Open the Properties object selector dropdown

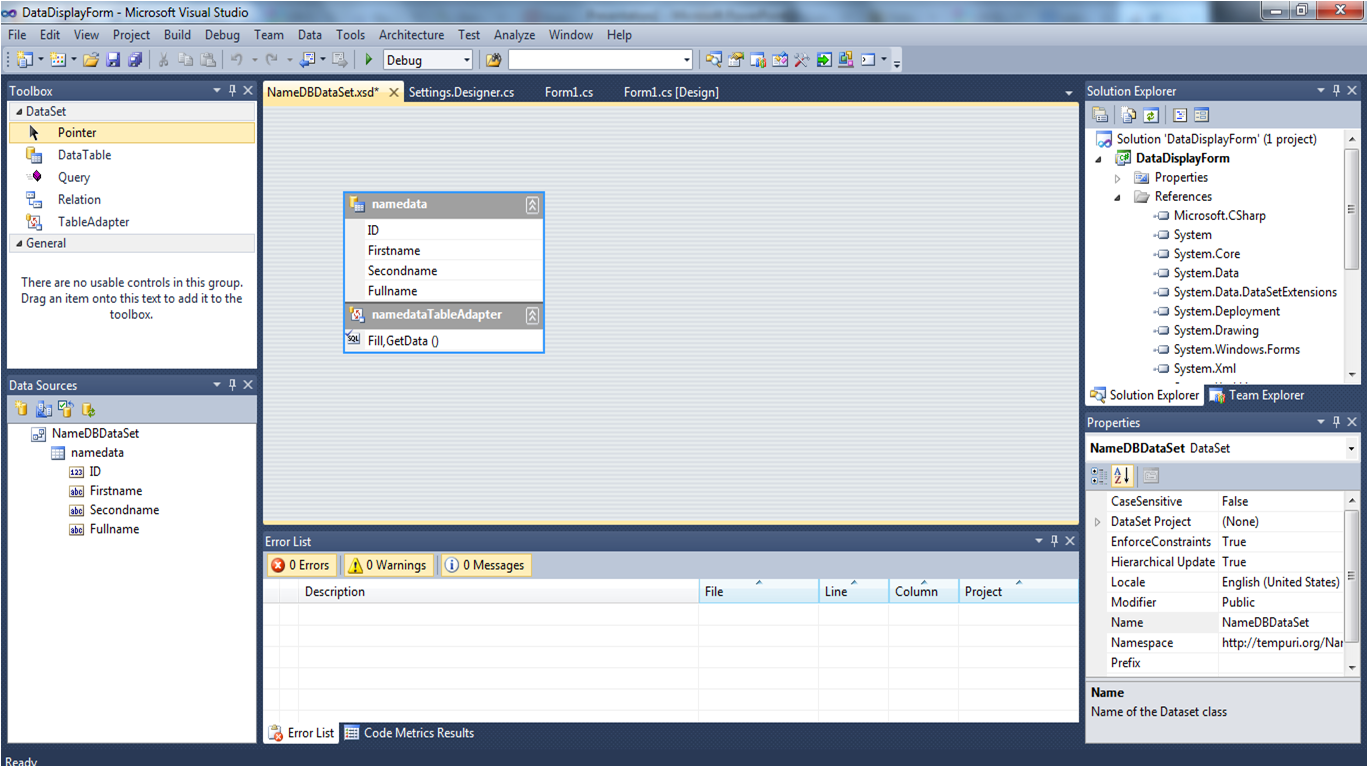[x=1351, y=449]
